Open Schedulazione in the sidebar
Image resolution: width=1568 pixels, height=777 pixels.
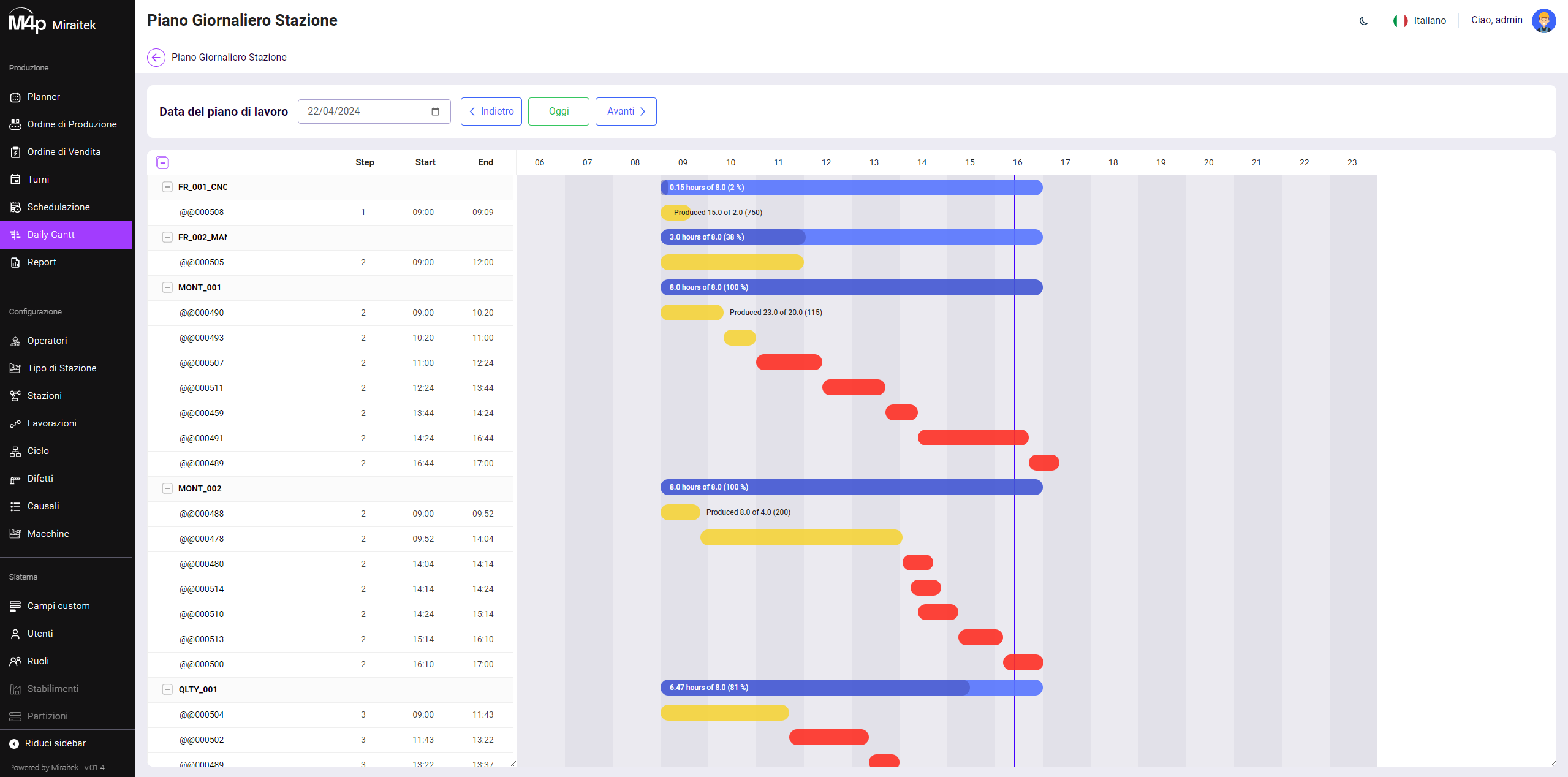tap(58, 207)
